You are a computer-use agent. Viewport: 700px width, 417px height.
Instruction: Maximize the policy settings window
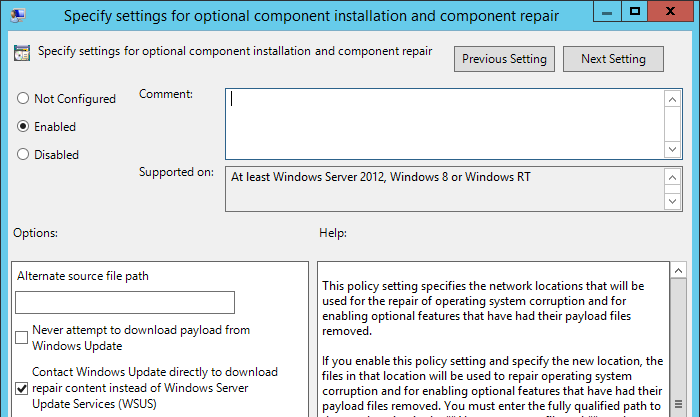coord(634,12)
